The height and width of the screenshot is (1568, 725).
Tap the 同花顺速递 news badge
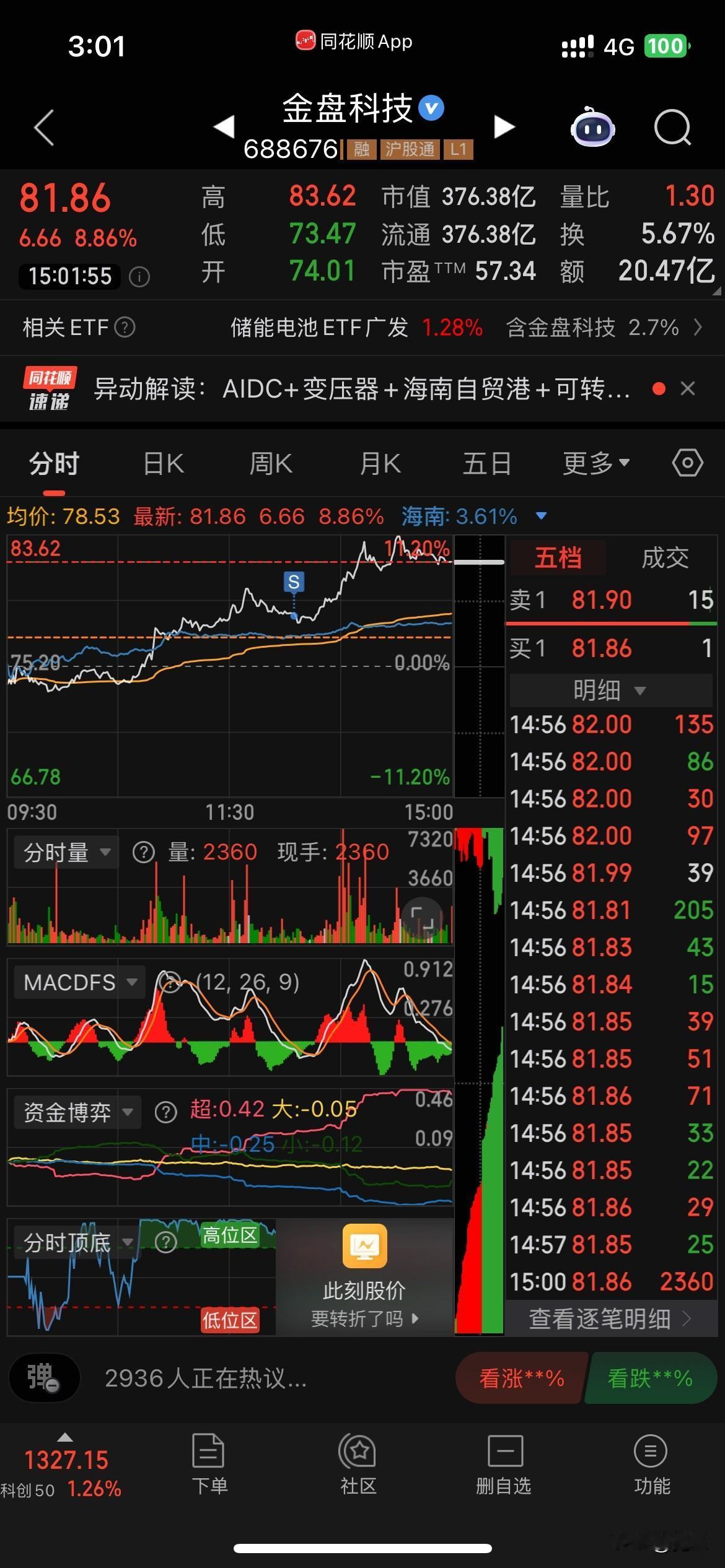point(50,389)
